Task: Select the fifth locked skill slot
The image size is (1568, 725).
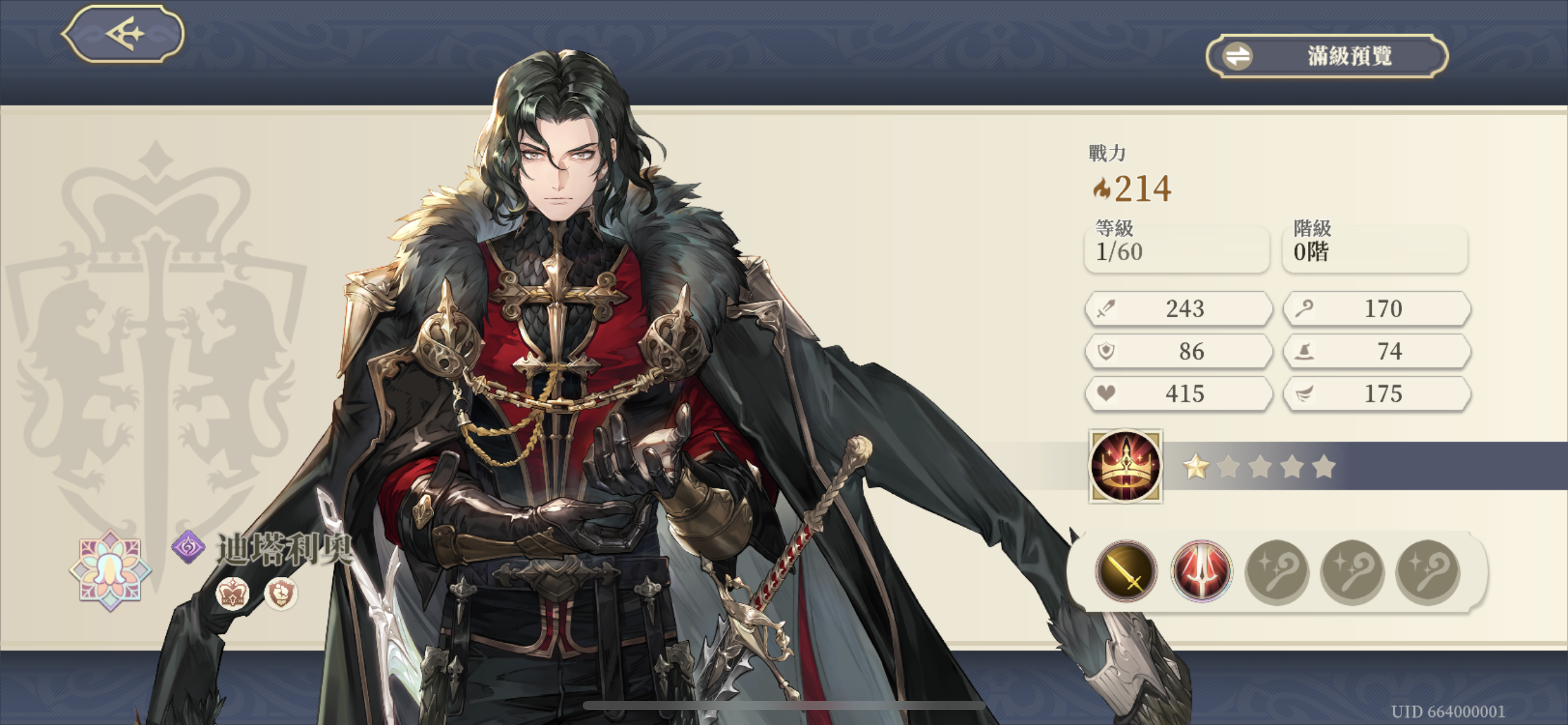Action: [1427, 571]
